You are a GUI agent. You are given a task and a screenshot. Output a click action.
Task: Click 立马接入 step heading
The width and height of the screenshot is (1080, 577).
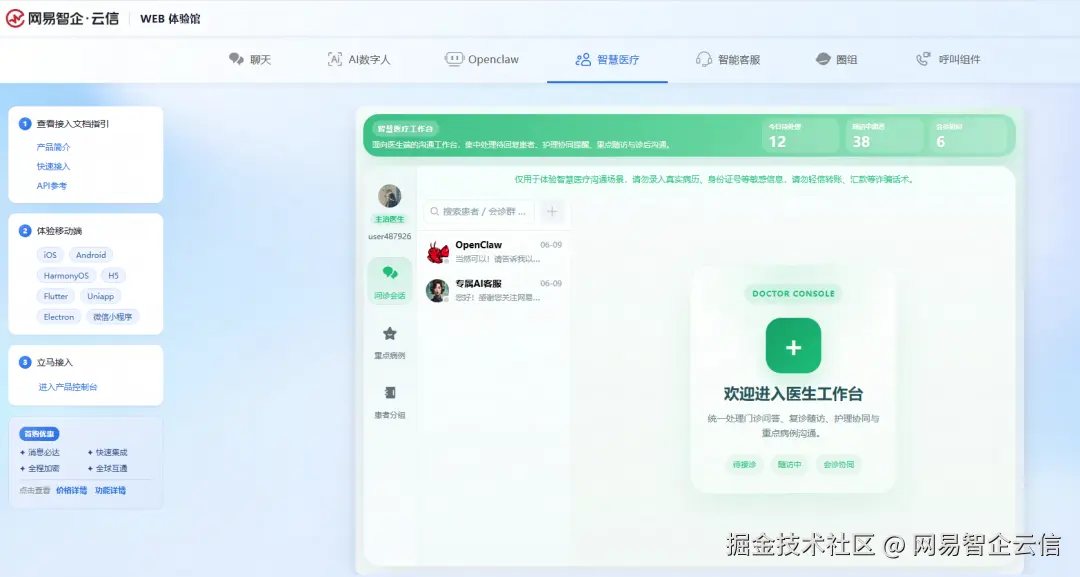pos(54,362)
